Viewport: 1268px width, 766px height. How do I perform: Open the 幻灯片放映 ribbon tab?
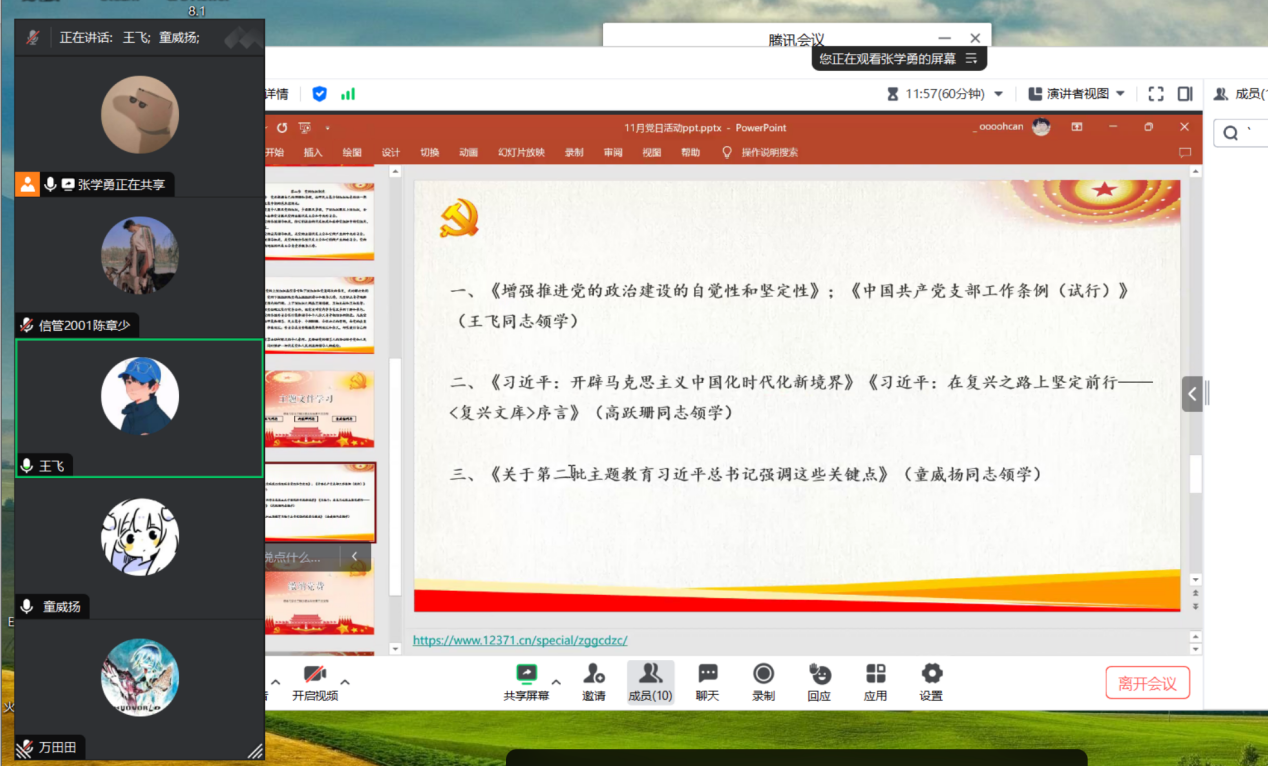(x=521, y=153)
